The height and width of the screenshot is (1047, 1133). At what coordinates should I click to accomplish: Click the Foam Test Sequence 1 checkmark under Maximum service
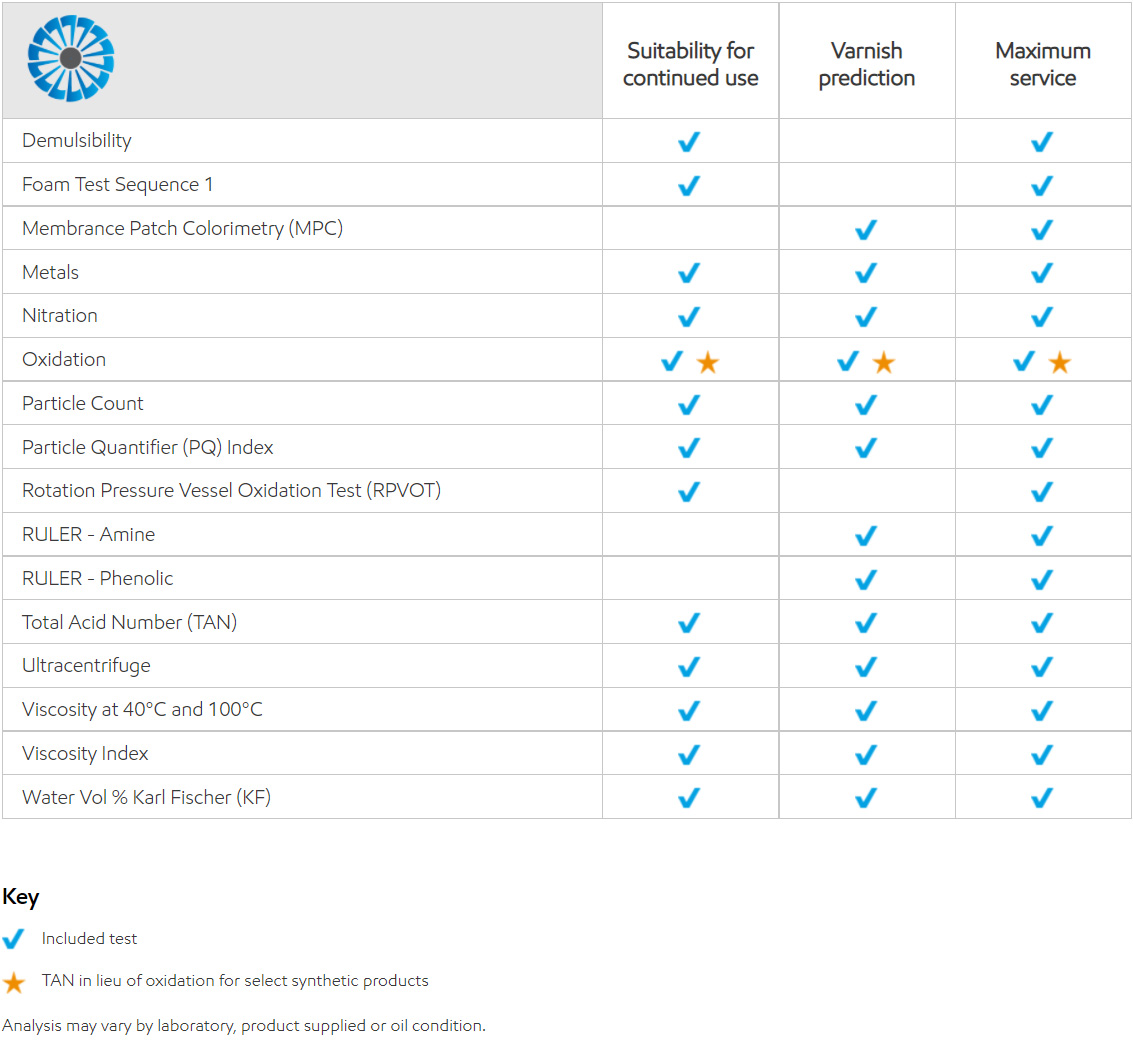click(1042, 186)
